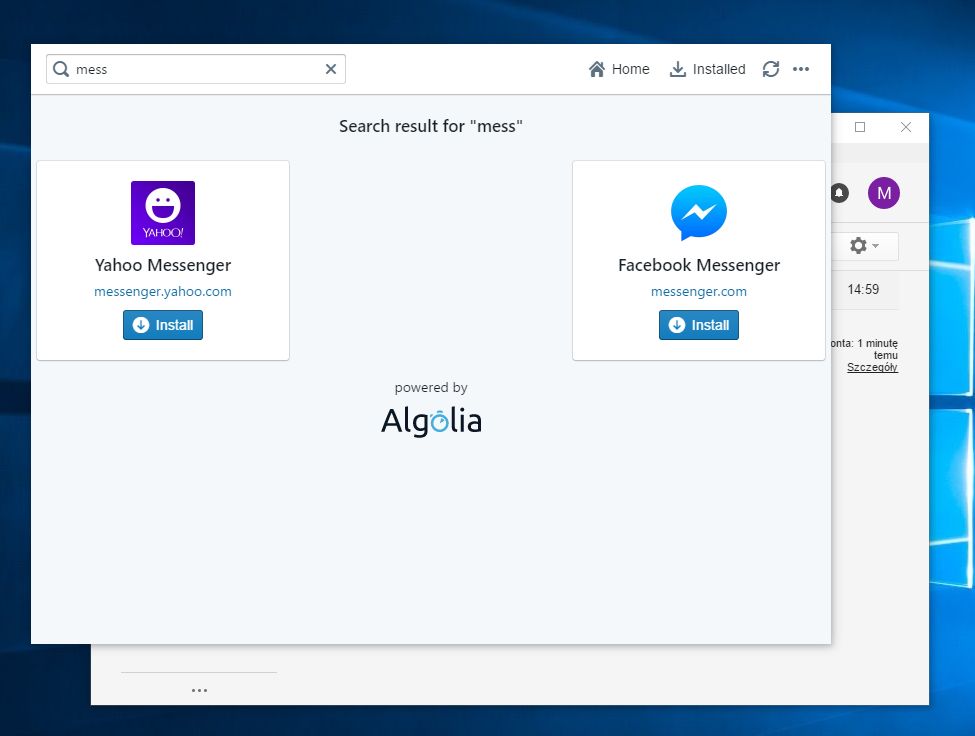Click the "powered by" text
975x736 pixels.
431,387
